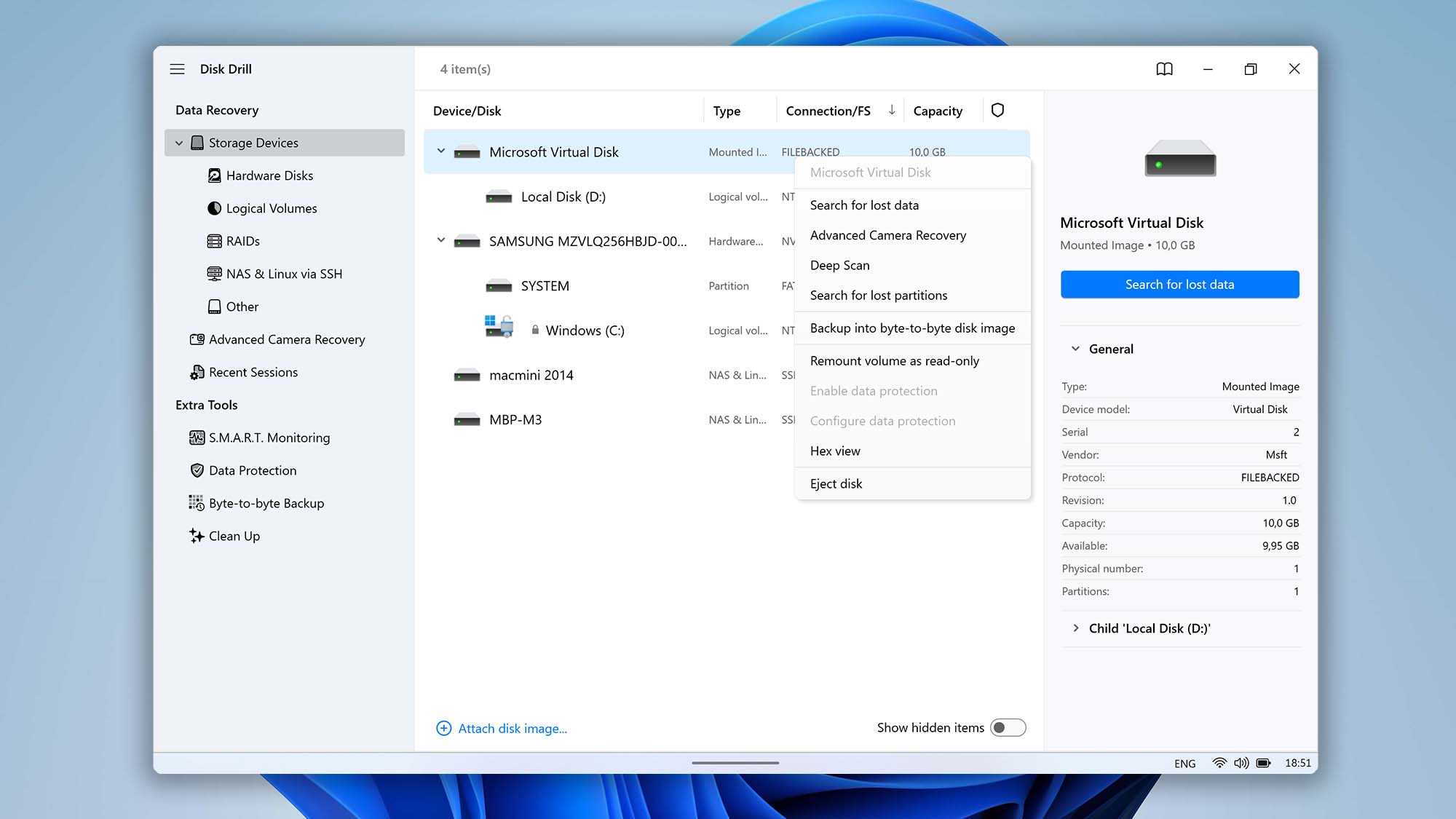
Task: Click the Advanced Camera Recovery sidebar icon
Action: pyautogui.click(x=197, y=339)
